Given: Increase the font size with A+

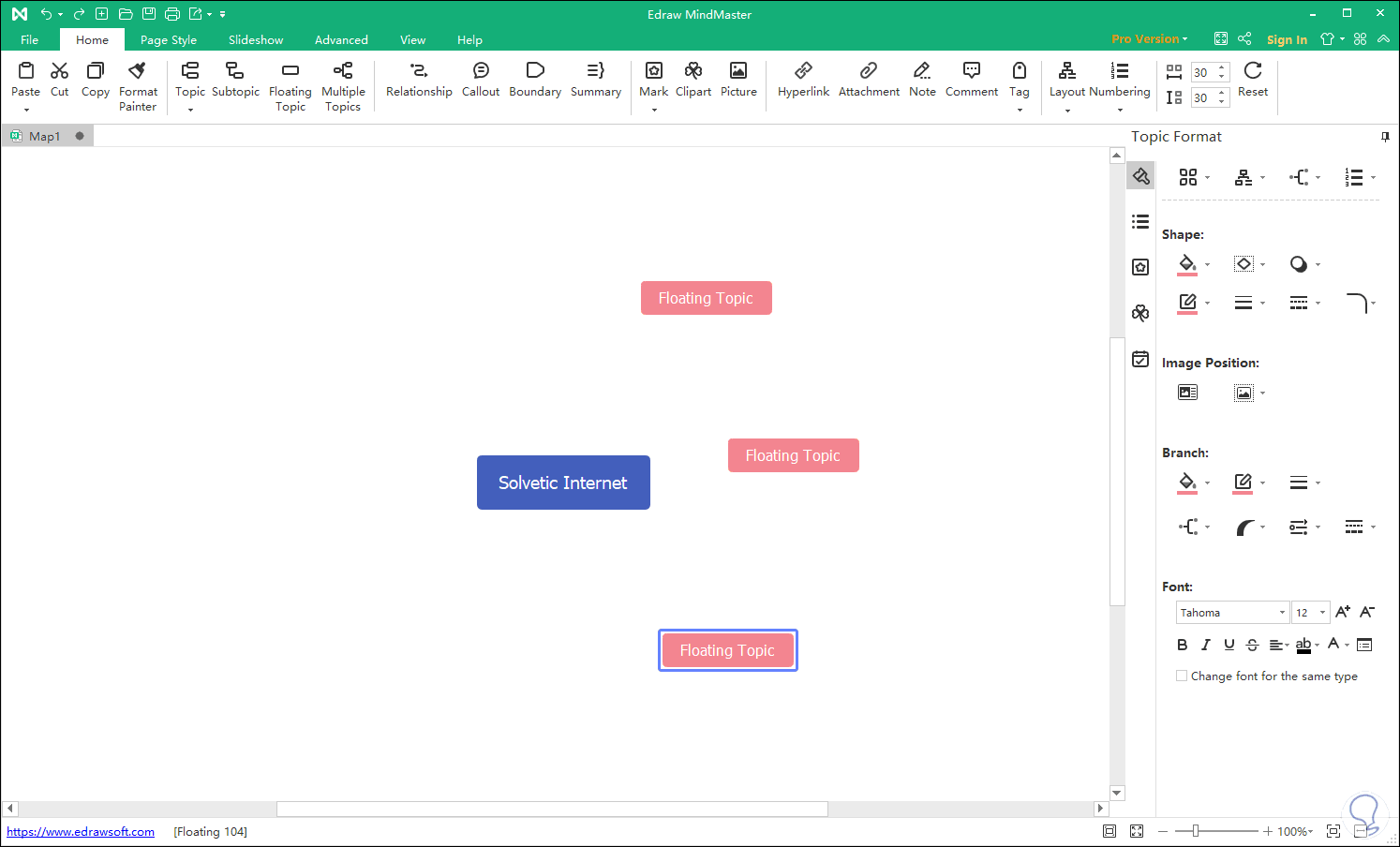Looking at the screenshot, I should (1343, 612).
